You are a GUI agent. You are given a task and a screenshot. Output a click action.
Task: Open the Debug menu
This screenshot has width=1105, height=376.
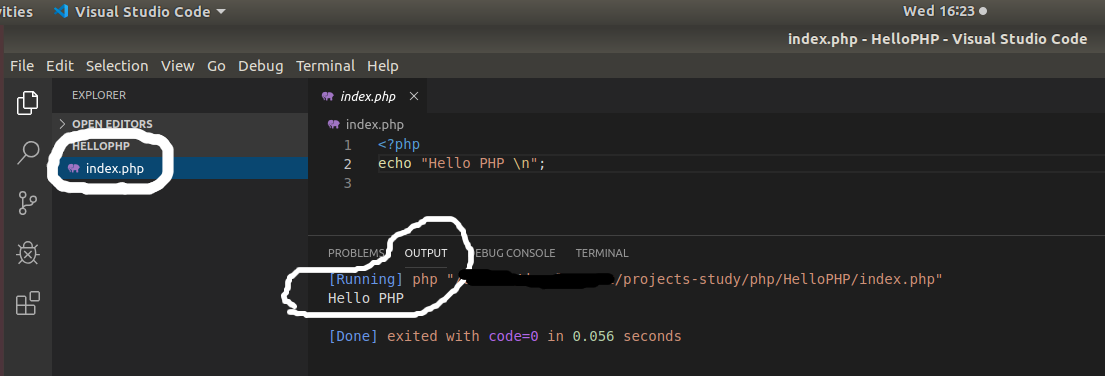261,66
